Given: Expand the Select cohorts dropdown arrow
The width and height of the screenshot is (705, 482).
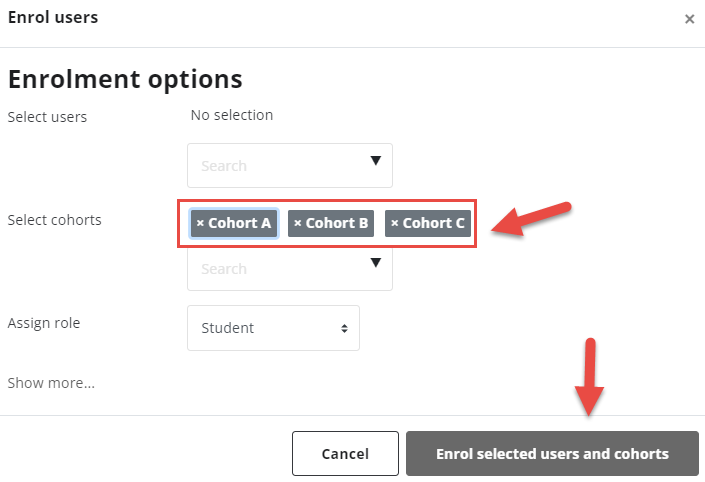Looking at the screenshot, I should coord(376,263).
